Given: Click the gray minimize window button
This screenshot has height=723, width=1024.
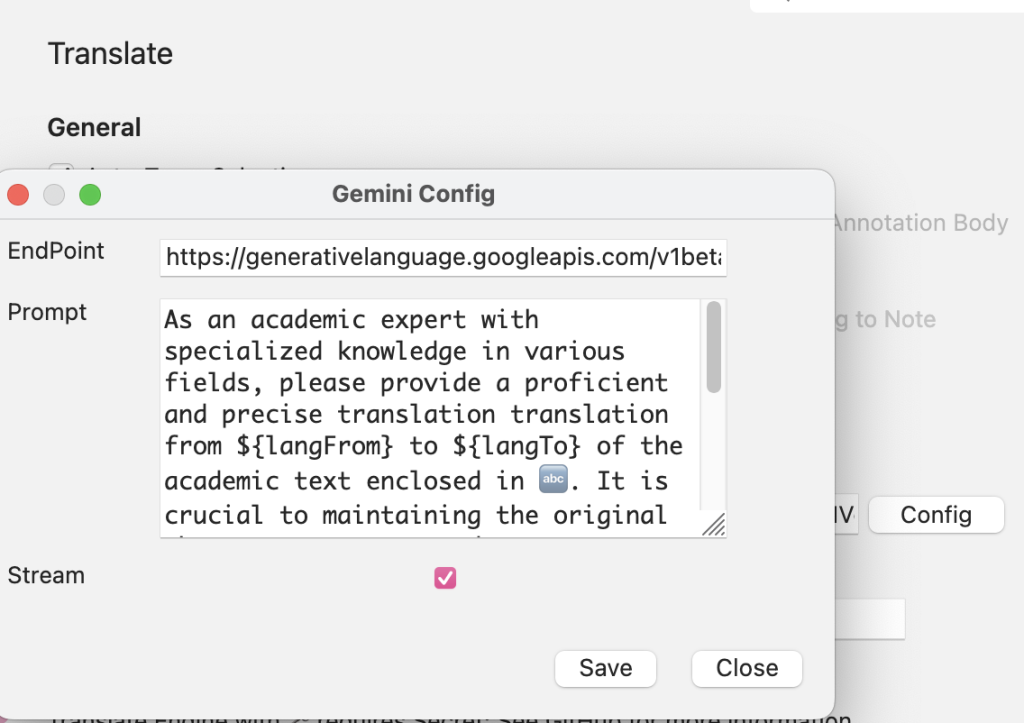Looking at the screenshot, I should [x=54, y=195].
